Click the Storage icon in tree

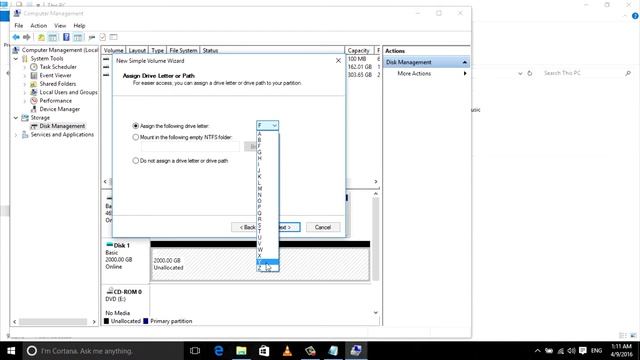click(25, 118)
